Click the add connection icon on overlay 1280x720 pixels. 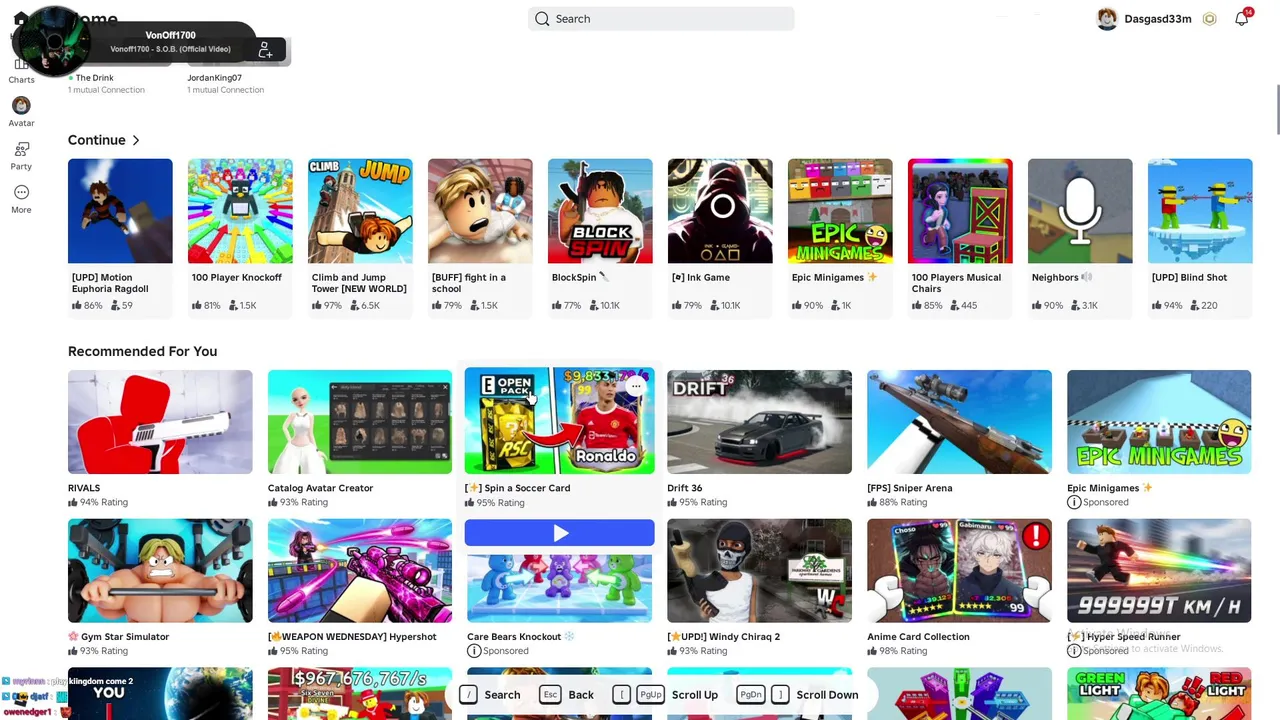click(265, 49)
